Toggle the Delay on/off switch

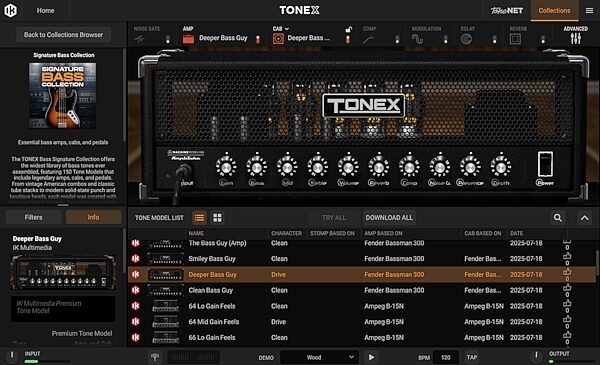pyautogui.click(x=494, y=39)
